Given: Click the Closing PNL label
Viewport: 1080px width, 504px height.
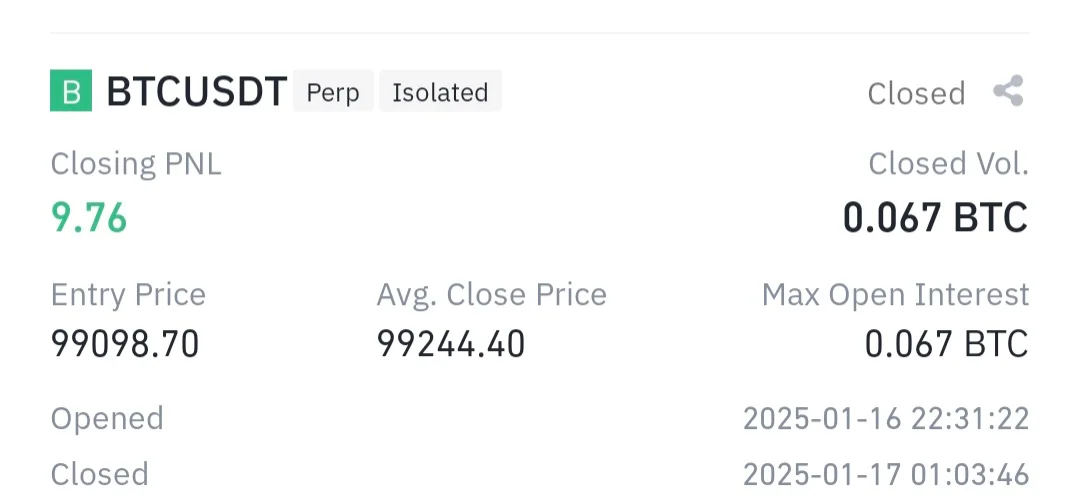Looking at the screenshot, I should (136, 163).
